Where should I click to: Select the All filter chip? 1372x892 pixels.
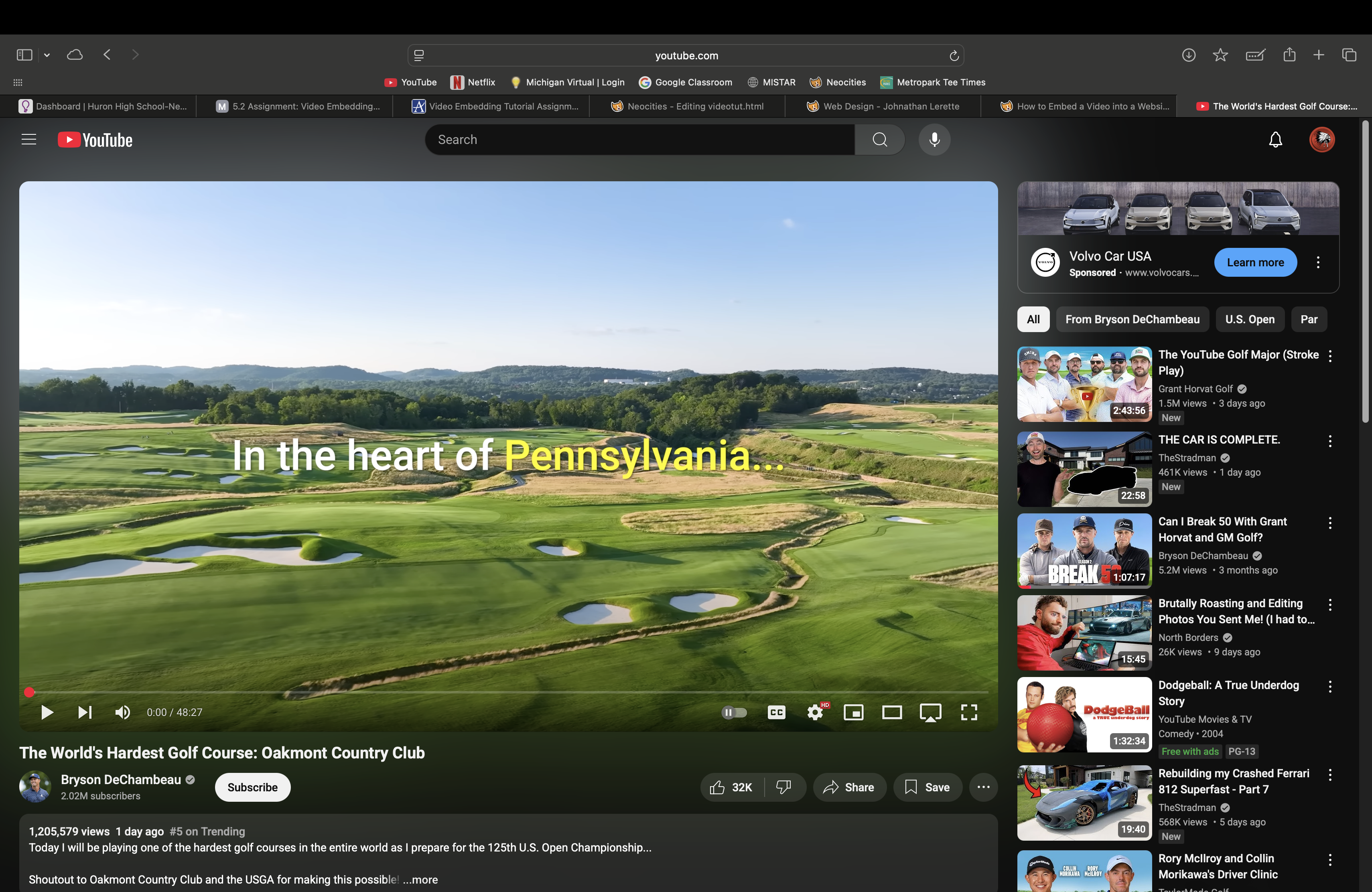[1033, 319]
